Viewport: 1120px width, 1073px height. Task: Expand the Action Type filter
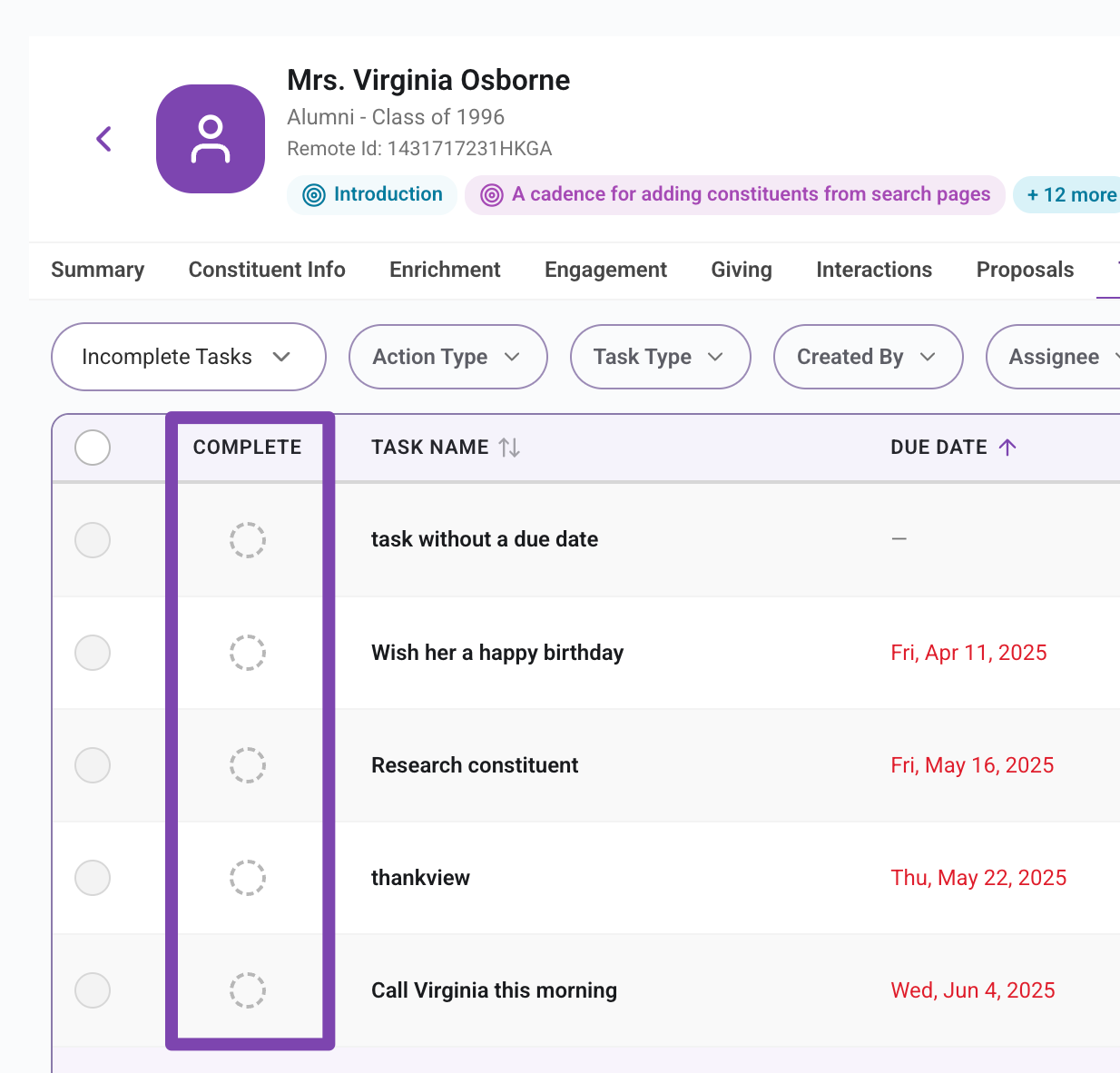448,357
